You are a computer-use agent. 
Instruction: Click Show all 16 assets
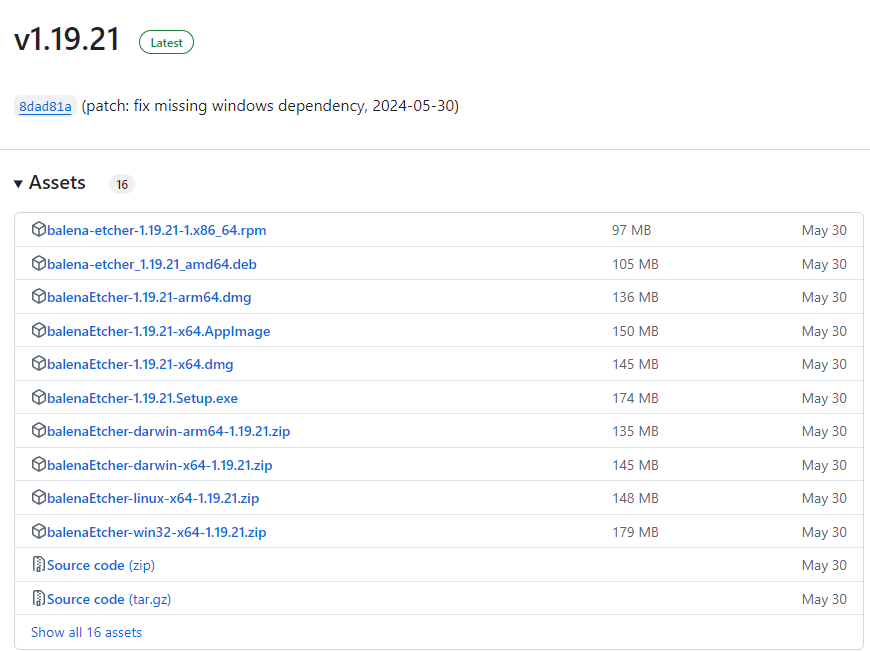(x=87, y=632)
